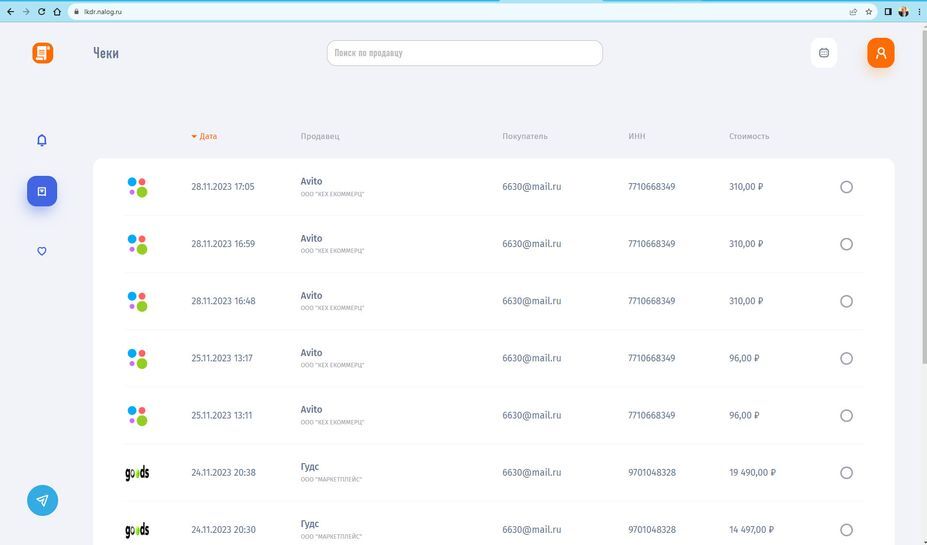Click the Поиск по продавцу search field
The height and width of the screenshot is (545, 927).
(464, 53)
